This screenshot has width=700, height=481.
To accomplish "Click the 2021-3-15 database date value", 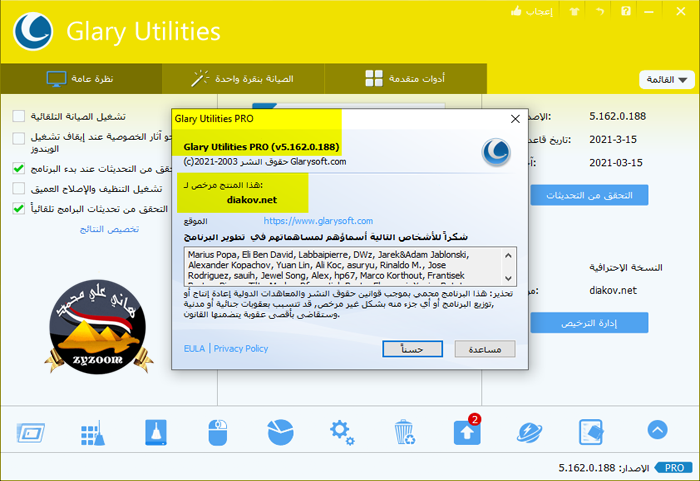I will pyautogui.click(x=613, y=139).
